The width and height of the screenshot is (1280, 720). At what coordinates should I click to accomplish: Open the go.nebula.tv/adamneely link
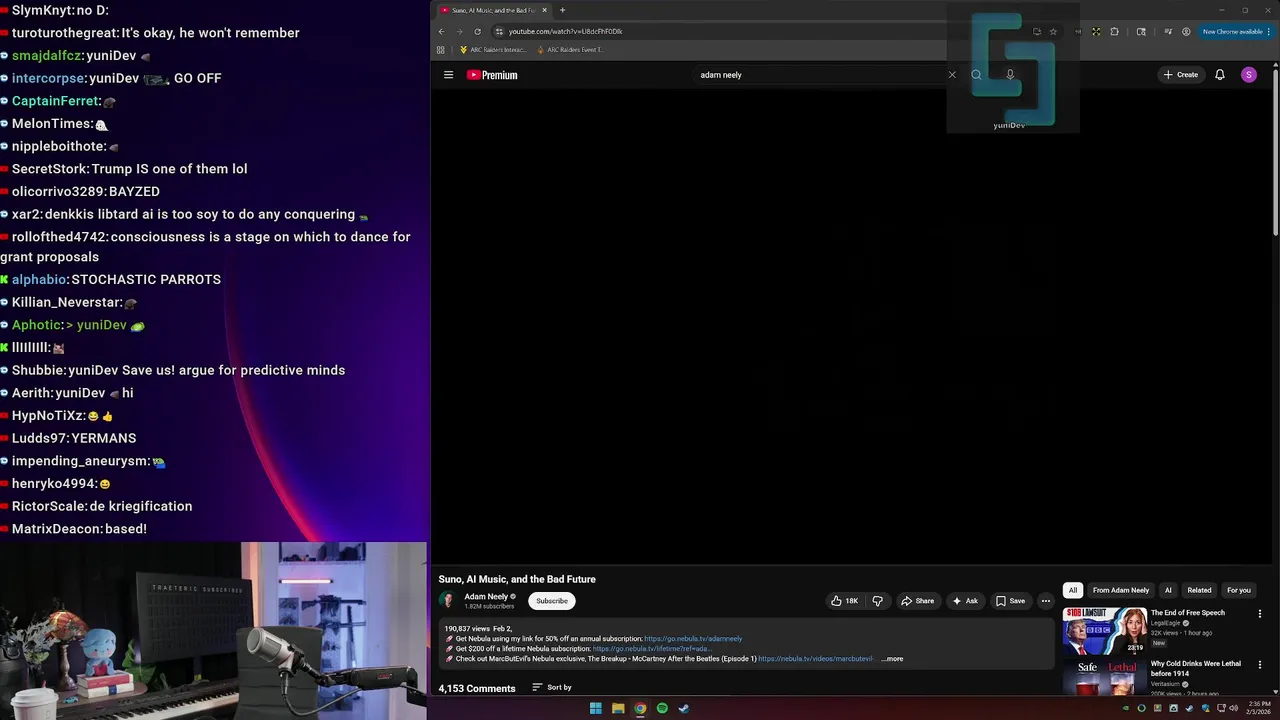click(x=693, y=639)
